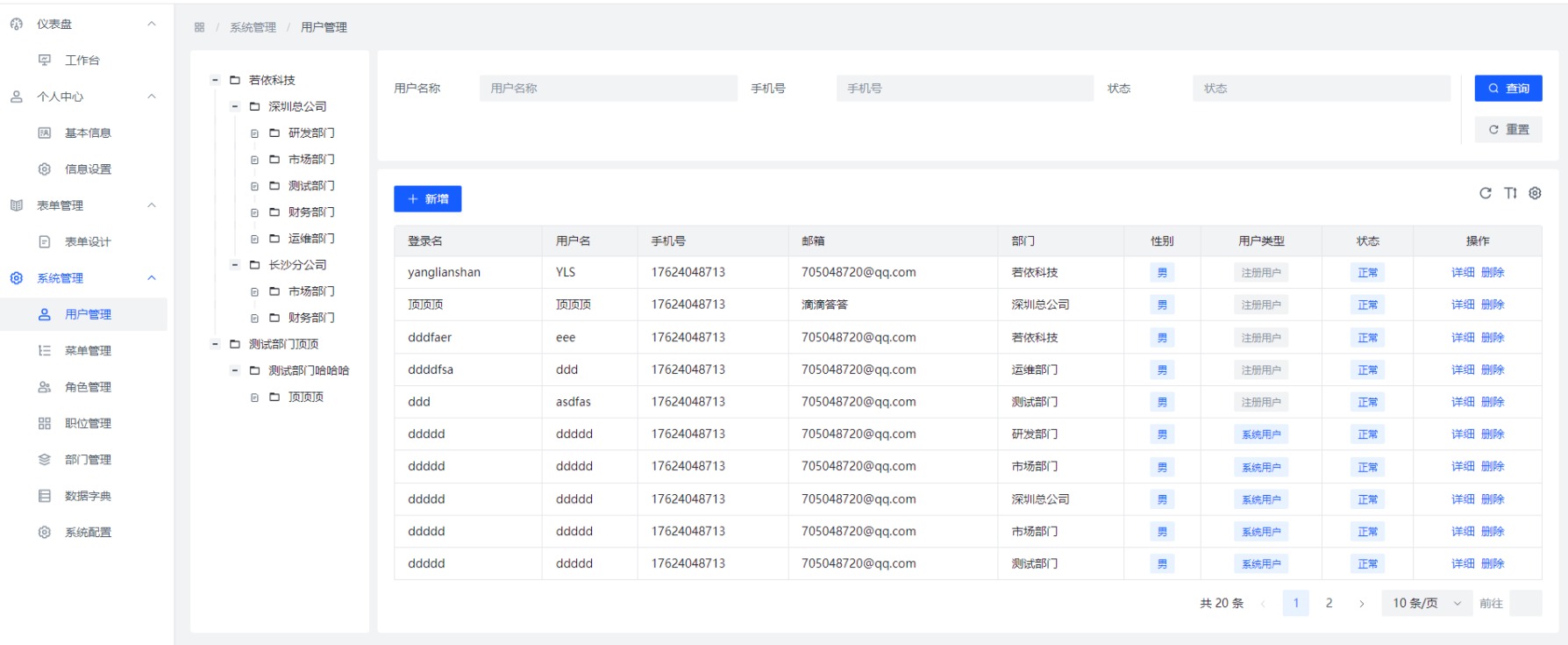The width and height of the screenshot is (1568, 645).
Task: Click the 角色管理 users icon
Action: 45,387
